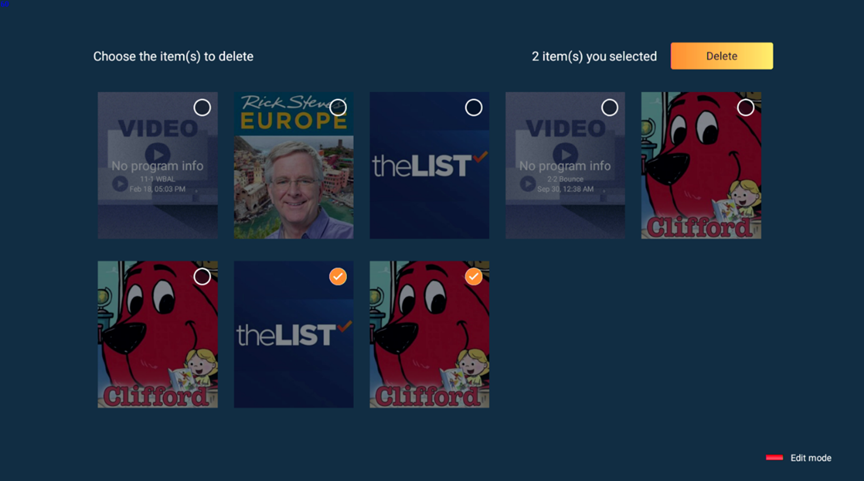Viewport: 864px width, 481px height.
Task: Delete the selected recordings
Action: [721, 56]
